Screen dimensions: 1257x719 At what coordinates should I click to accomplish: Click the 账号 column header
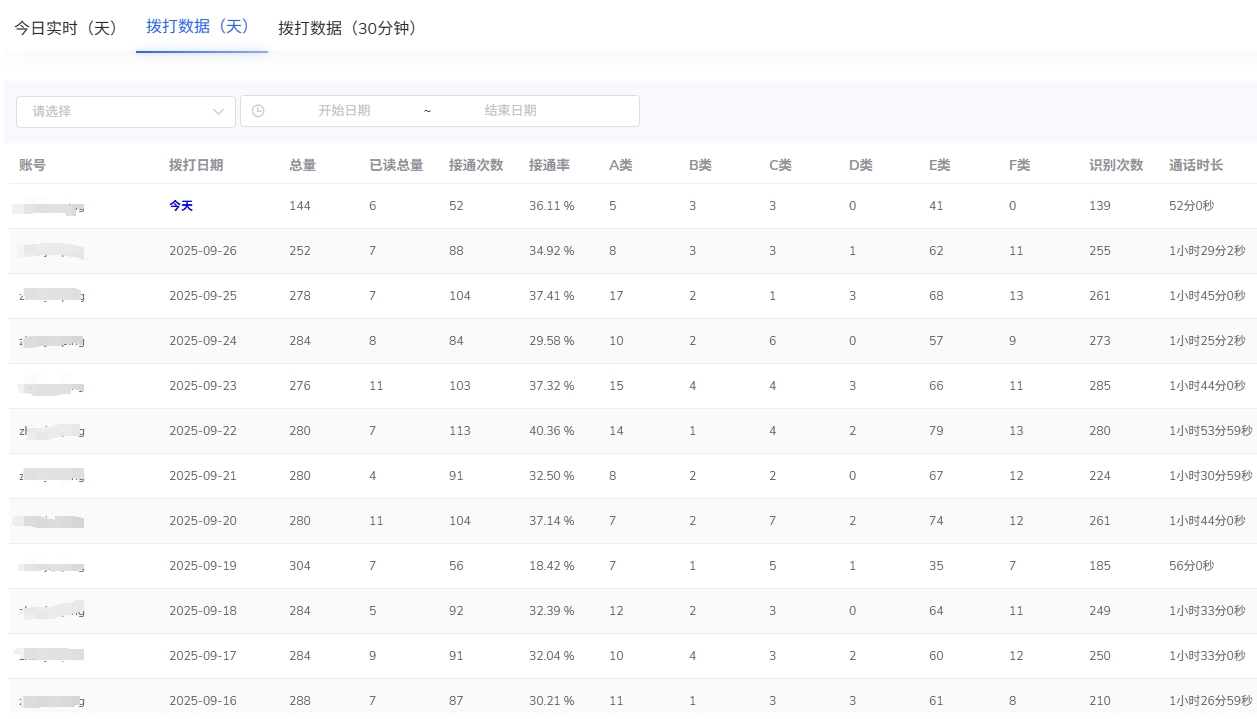point(32,165)
